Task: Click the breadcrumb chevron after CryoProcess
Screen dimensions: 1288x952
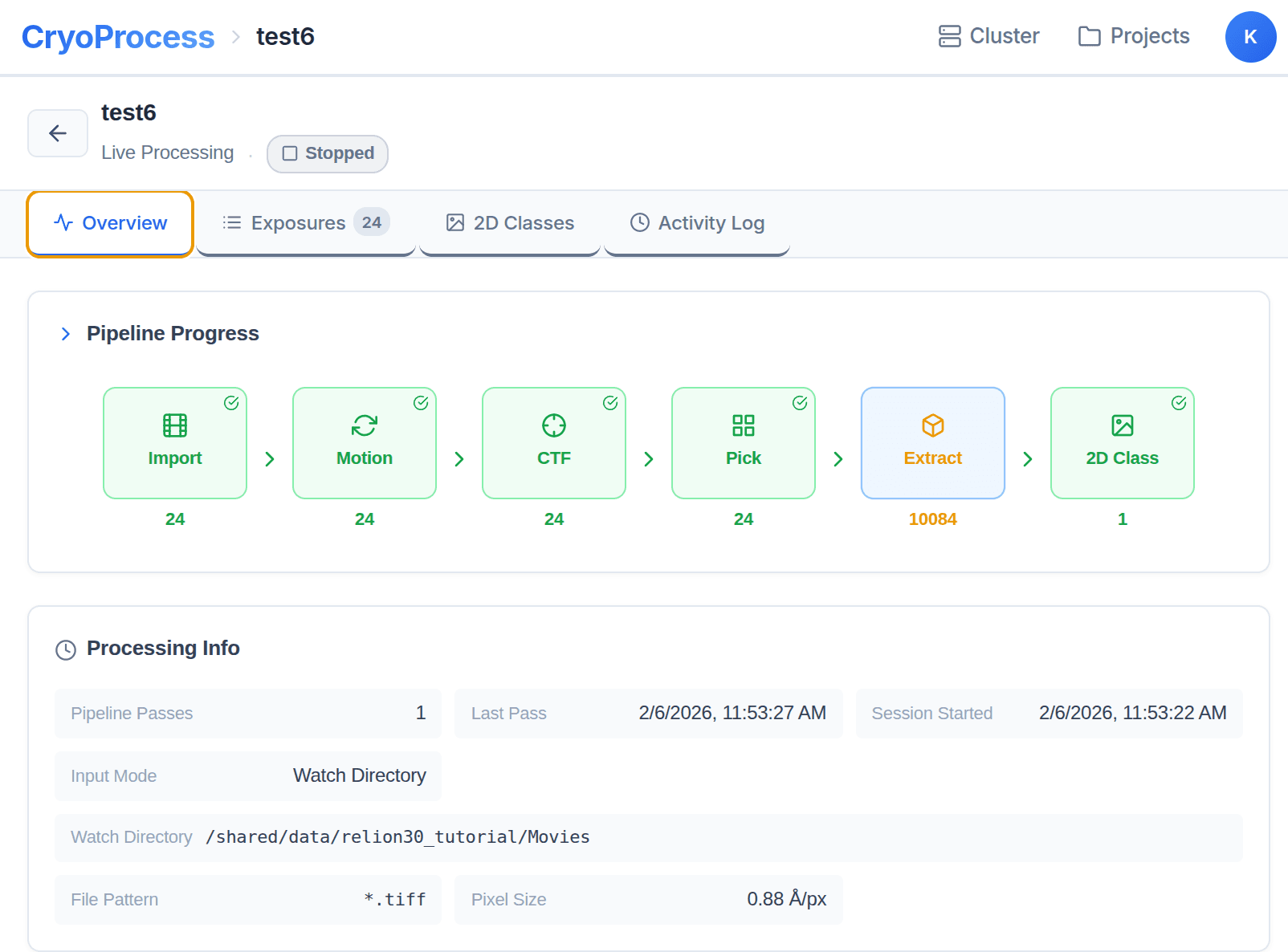Action: click(x=235, y=37)
